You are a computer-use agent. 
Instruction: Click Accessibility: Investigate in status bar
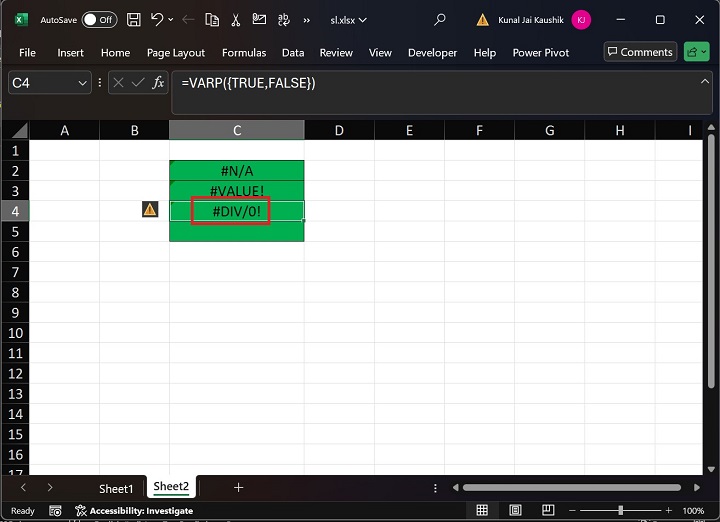click(x=134, y=511)
